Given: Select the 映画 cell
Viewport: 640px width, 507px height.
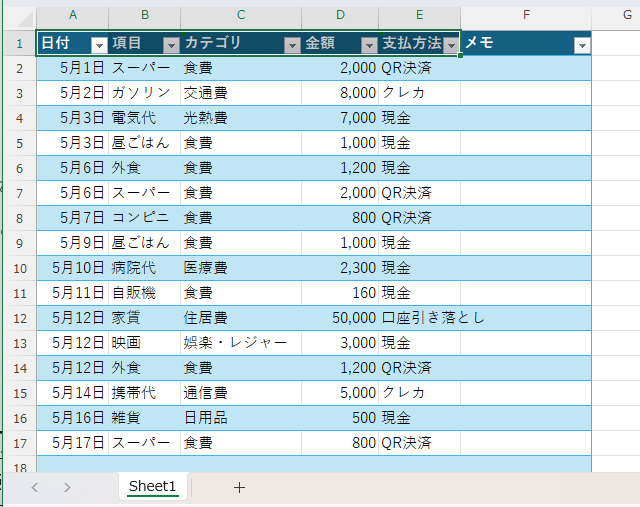Looking at the screenshot, I should click(145, 343).
